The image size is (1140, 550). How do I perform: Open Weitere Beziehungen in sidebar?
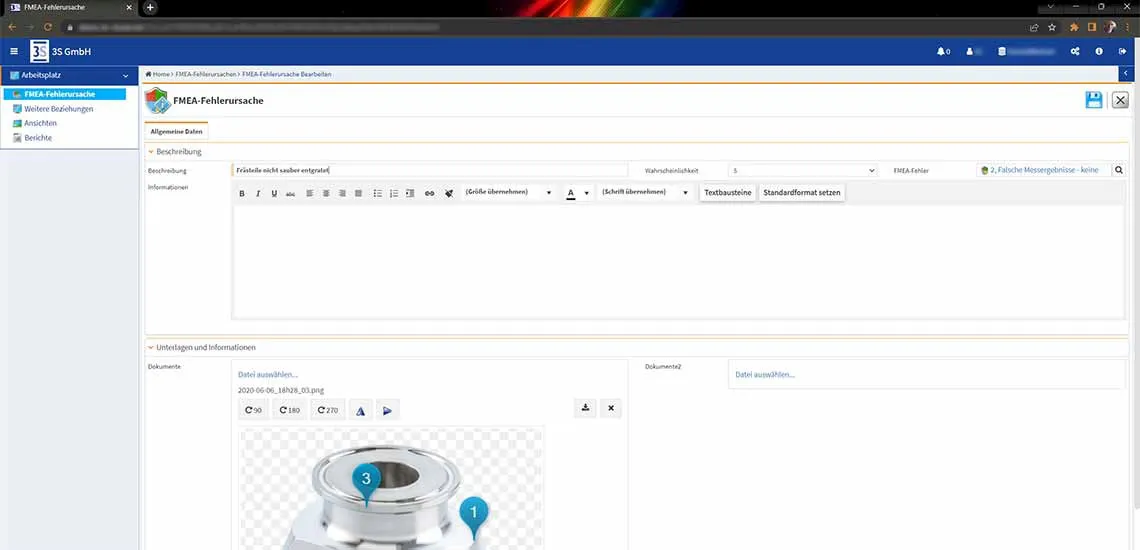58,109
